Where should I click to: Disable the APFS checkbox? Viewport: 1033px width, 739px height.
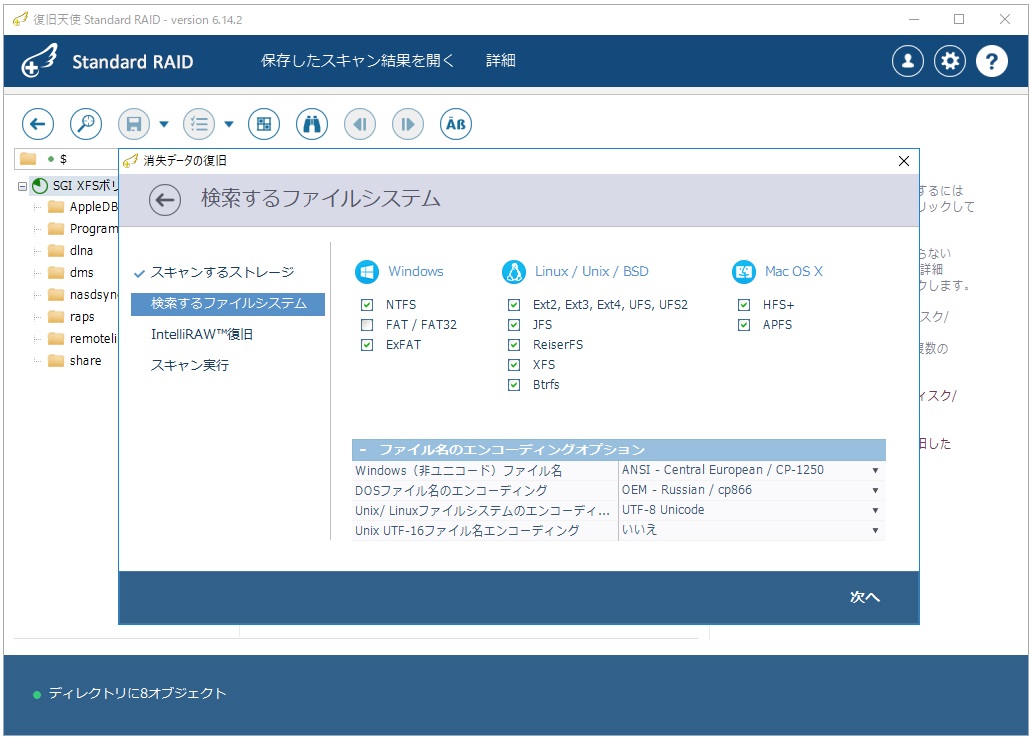tap(744, 325)
